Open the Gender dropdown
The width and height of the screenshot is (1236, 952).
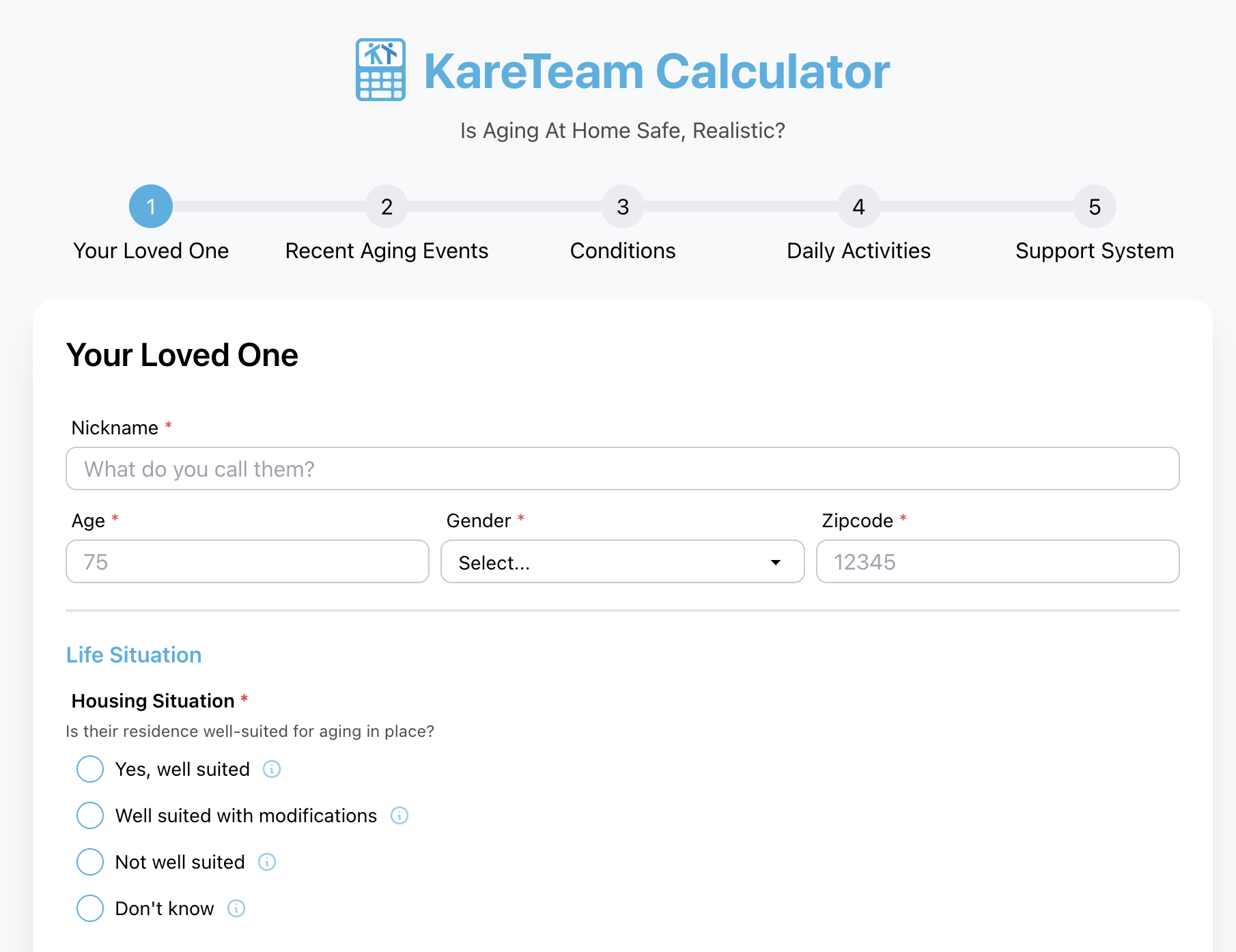pyautogui.click(x=623, y=562)
